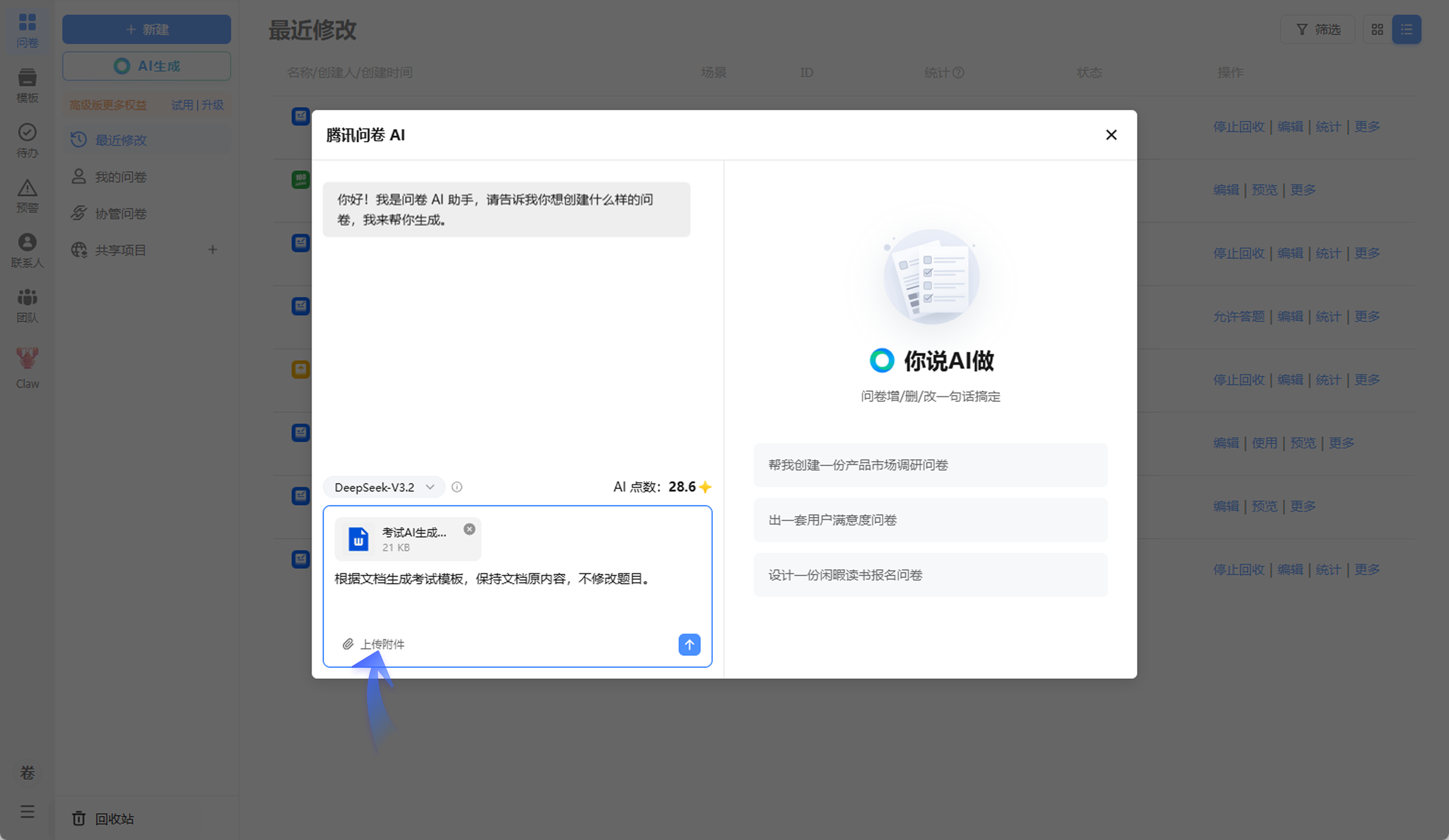Viewport: 1449px width, 840px height.
Task: Click the 卷 user avatar
Action: 27,772
